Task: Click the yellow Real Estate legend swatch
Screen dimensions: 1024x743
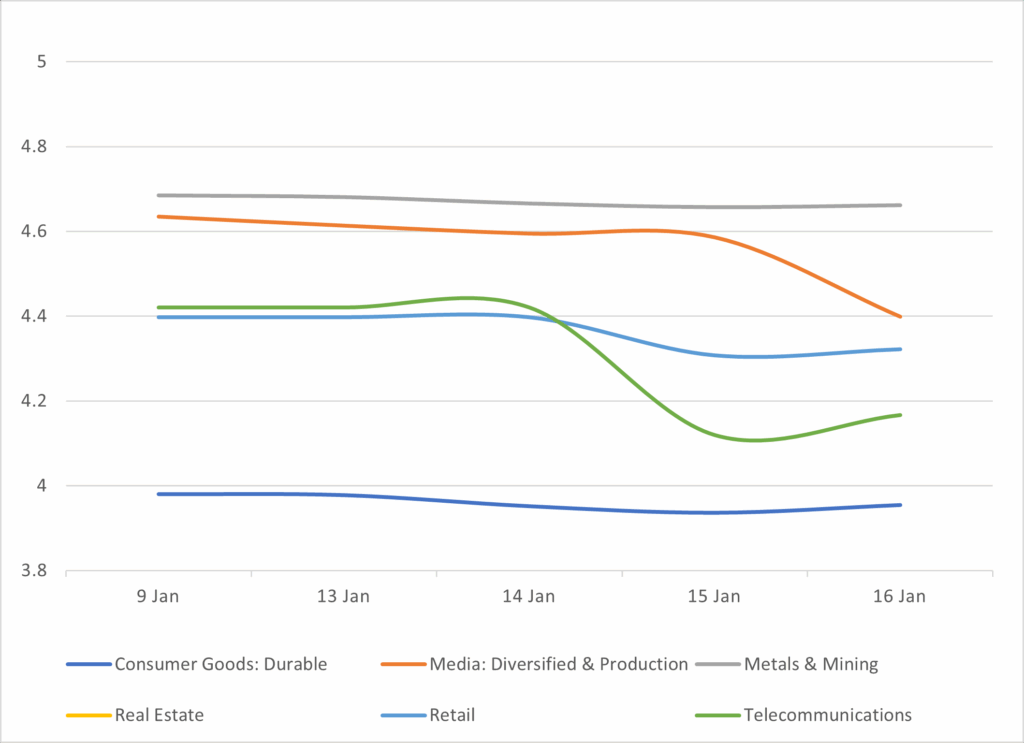Action: tap(88, 716)
